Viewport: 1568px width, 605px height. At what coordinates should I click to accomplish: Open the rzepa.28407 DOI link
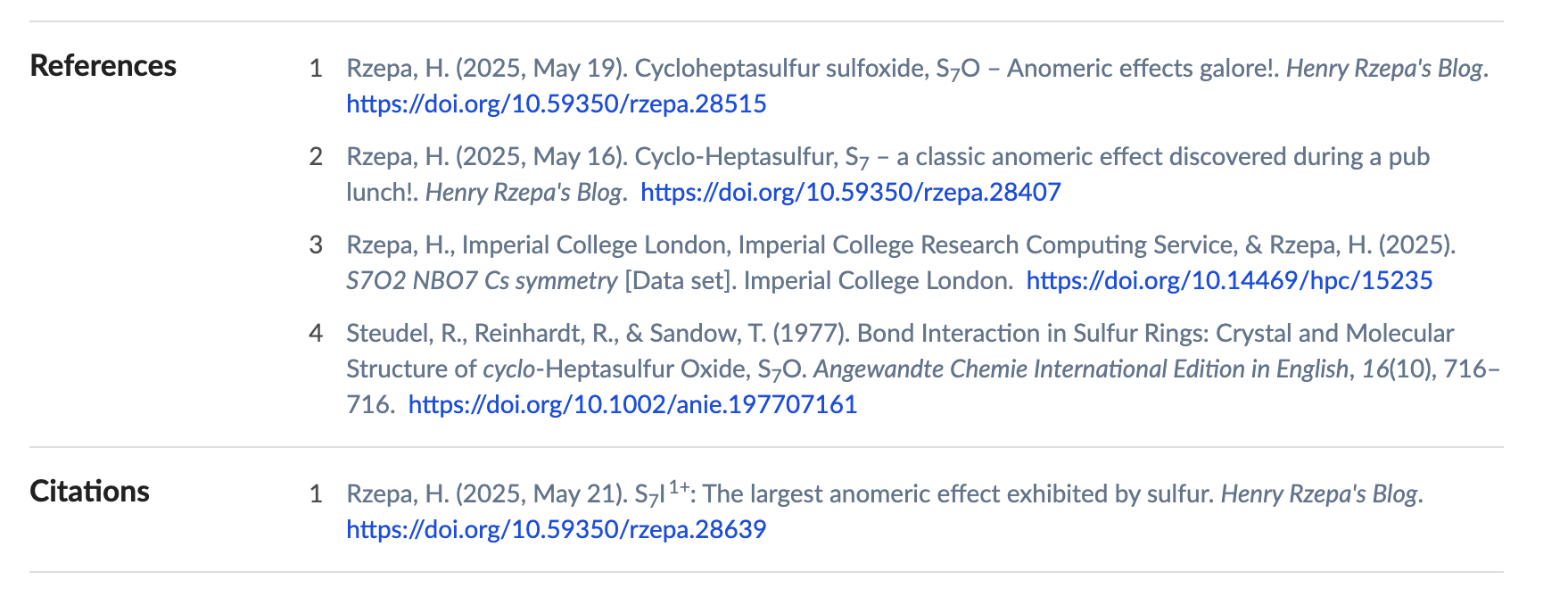point(850,193)
